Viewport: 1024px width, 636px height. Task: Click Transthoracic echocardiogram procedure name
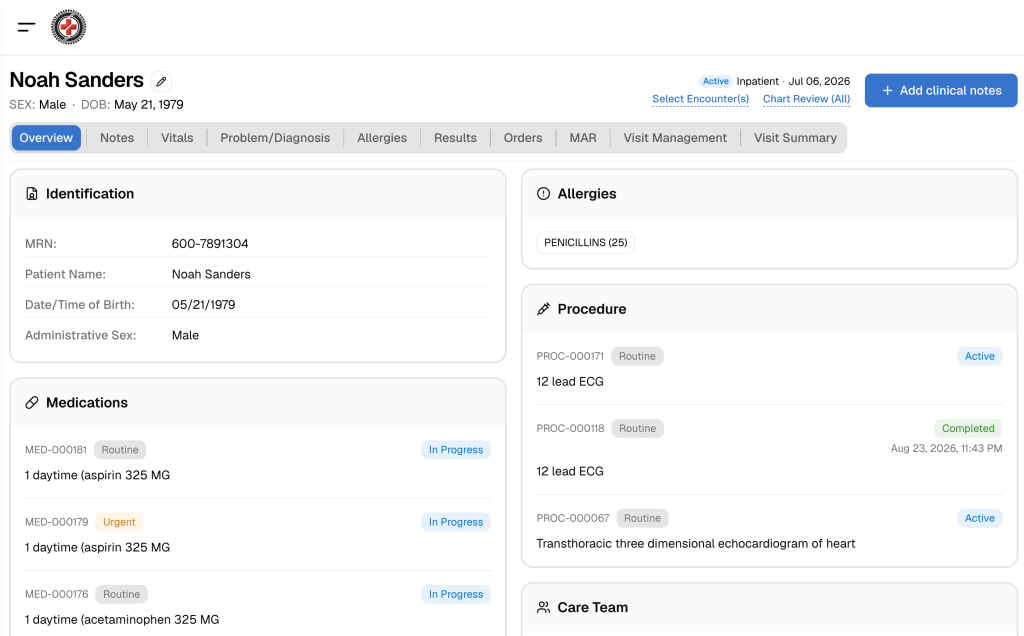click(x=696, y=544)
